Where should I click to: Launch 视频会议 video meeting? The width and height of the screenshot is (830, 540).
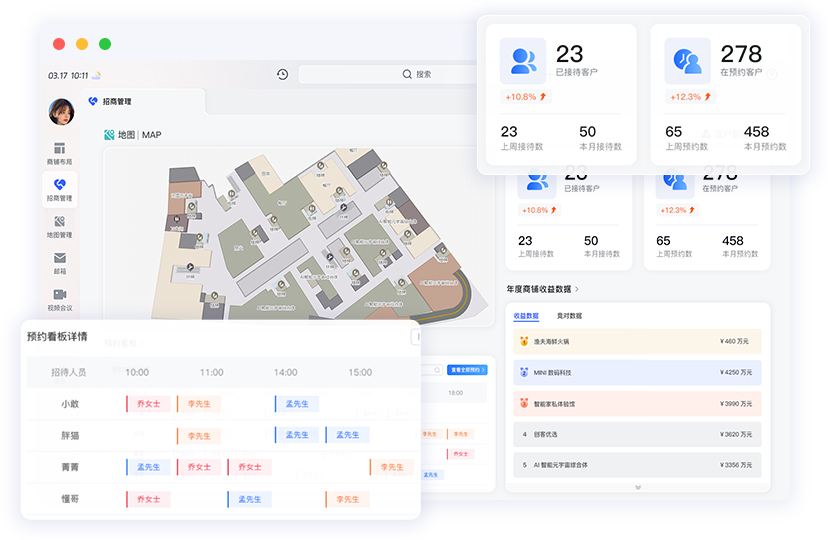(x=59, y=300)
